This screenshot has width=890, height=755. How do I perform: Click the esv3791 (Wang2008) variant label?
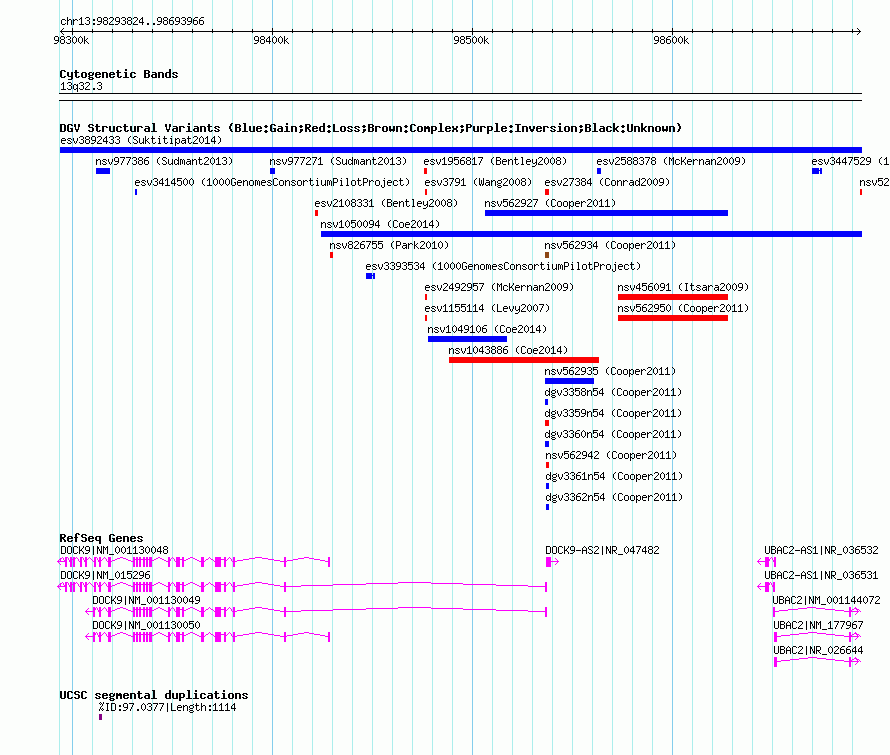(478, 182)
